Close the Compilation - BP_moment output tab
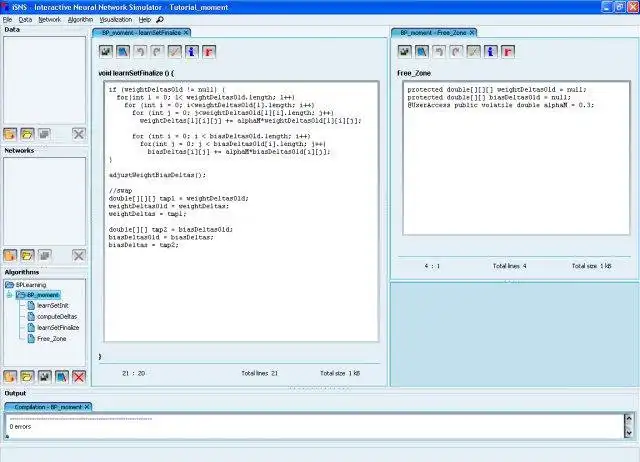Viewport: 640px width, 462px height. click(87, 407)
